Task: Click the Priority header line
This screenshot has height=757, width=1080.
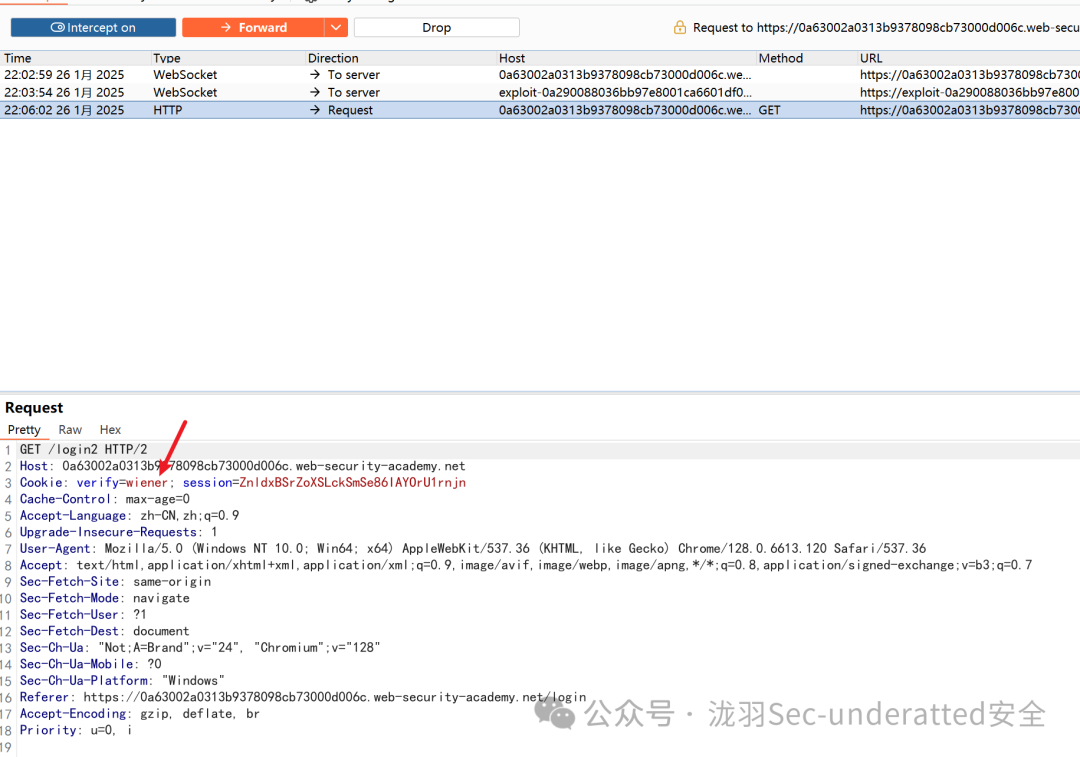Action: coord(76,731)
